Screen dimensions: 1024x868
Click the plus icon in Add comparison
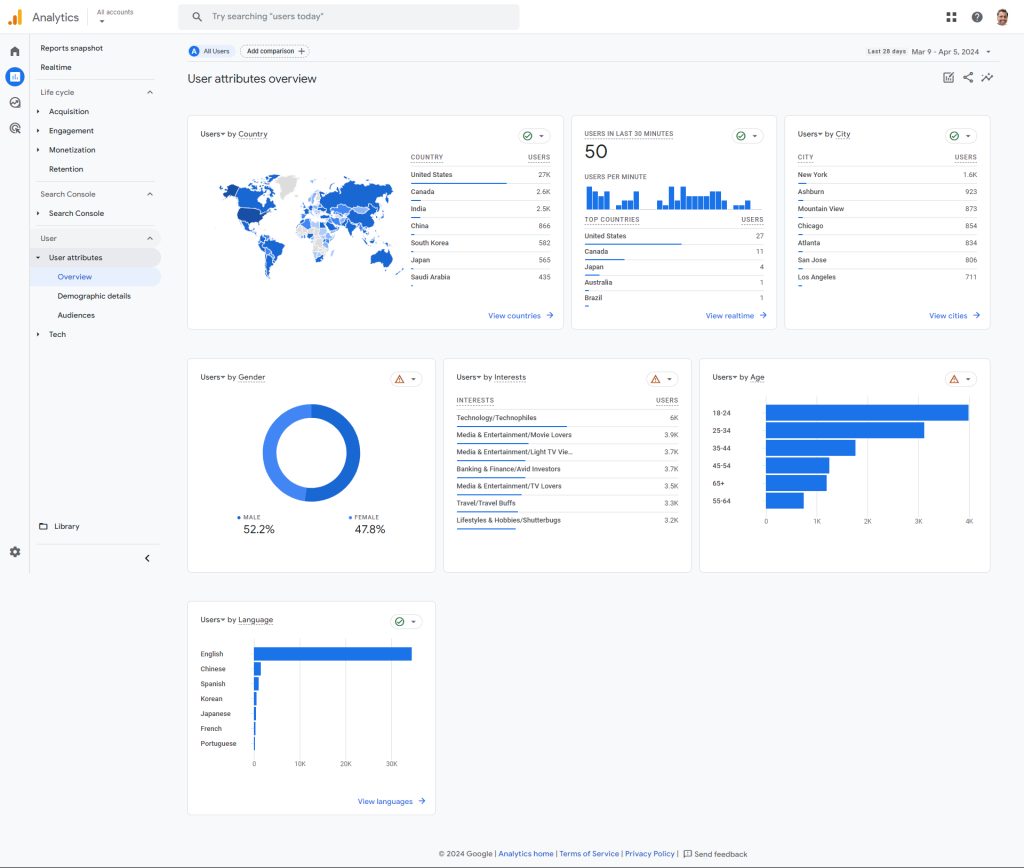tap(302, 51)
